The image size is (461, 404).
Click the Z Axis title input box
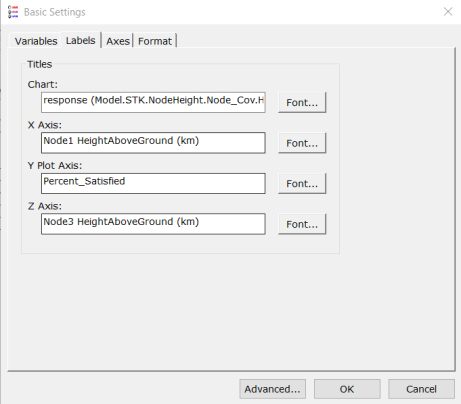tap(153, 224)
